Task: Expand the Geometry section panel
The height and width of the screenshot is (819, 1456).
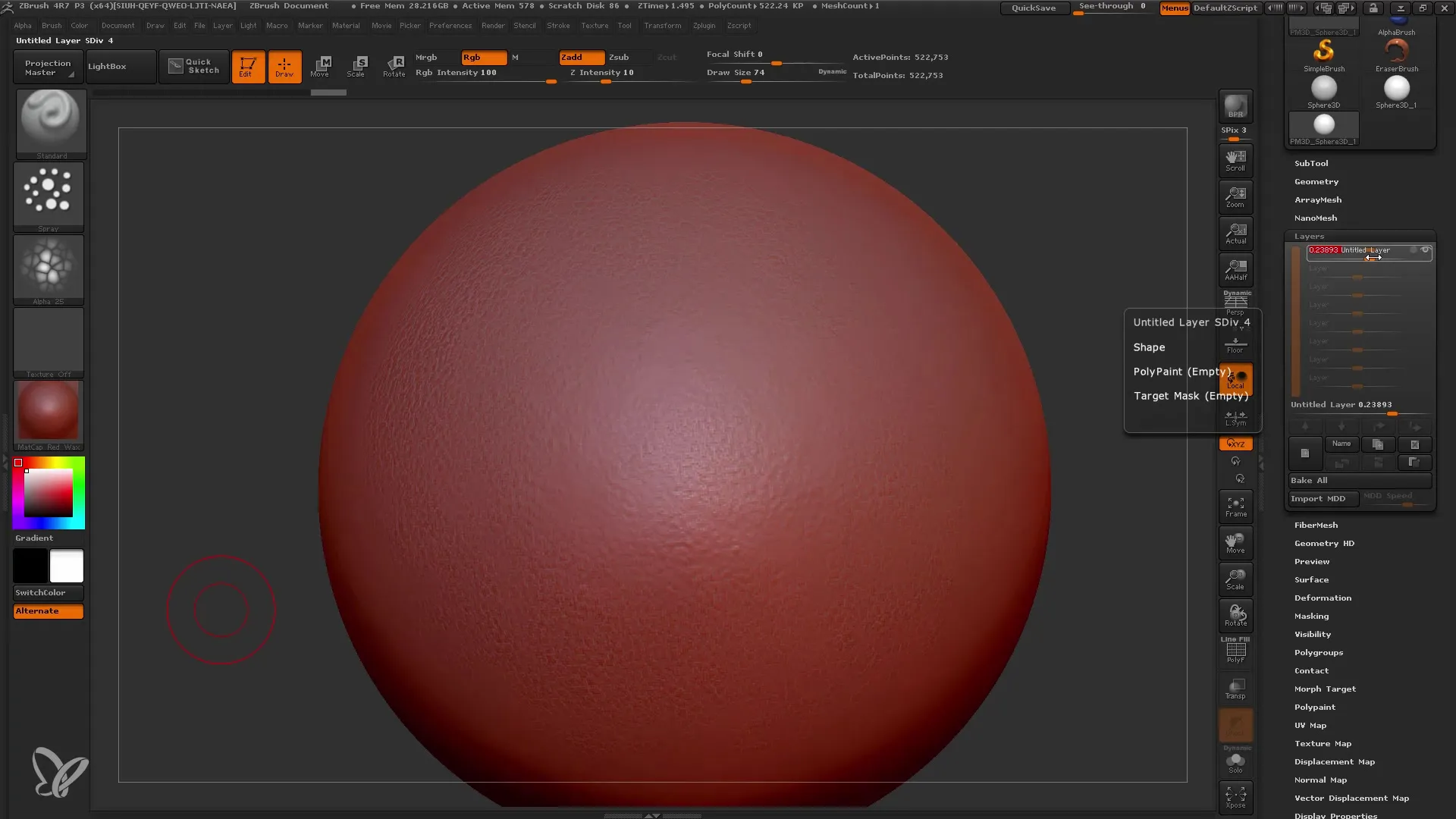Action: click(1317, 182)
